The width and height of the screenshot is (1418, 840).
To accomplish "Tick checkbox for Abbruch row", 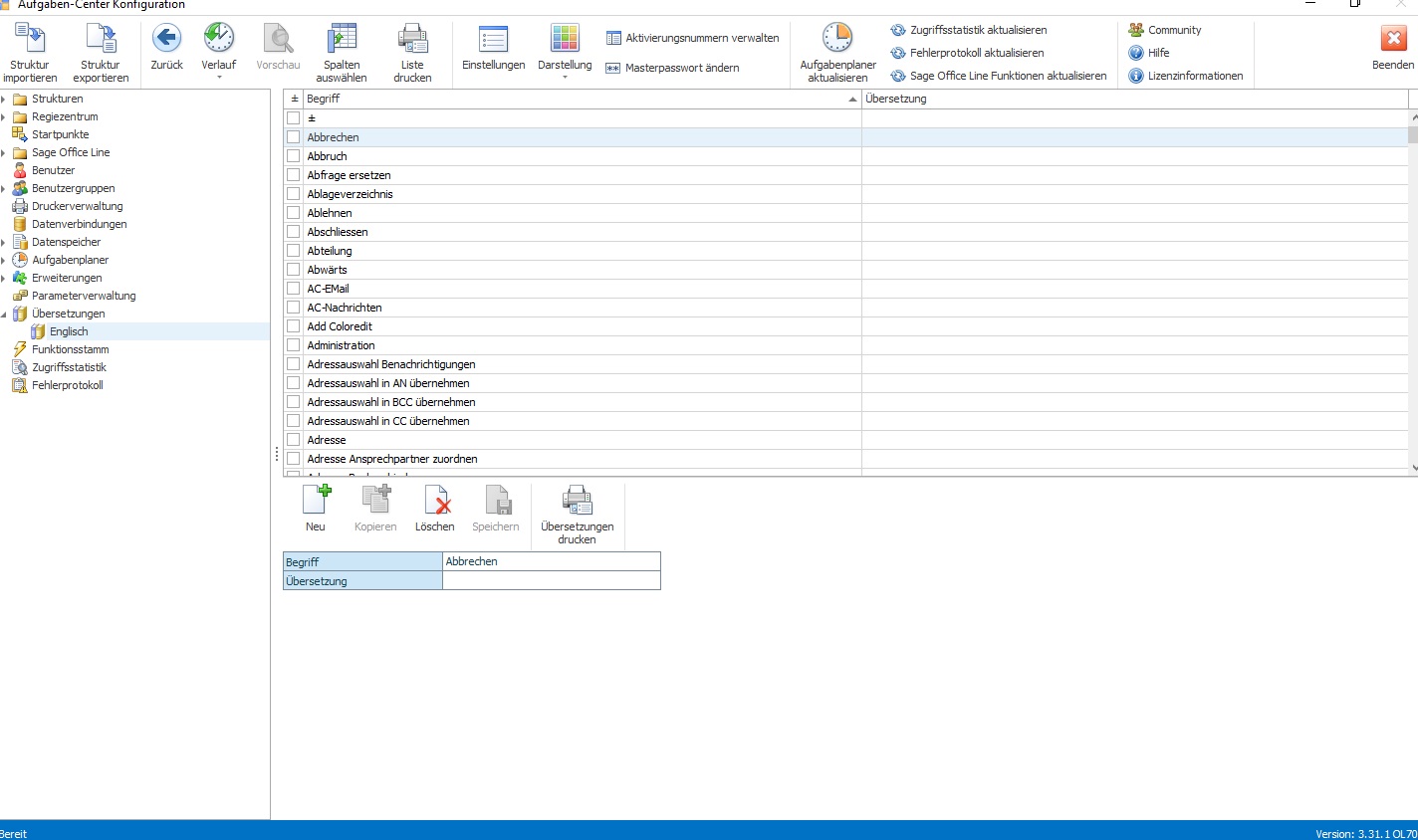I will [x=294, y=156].
